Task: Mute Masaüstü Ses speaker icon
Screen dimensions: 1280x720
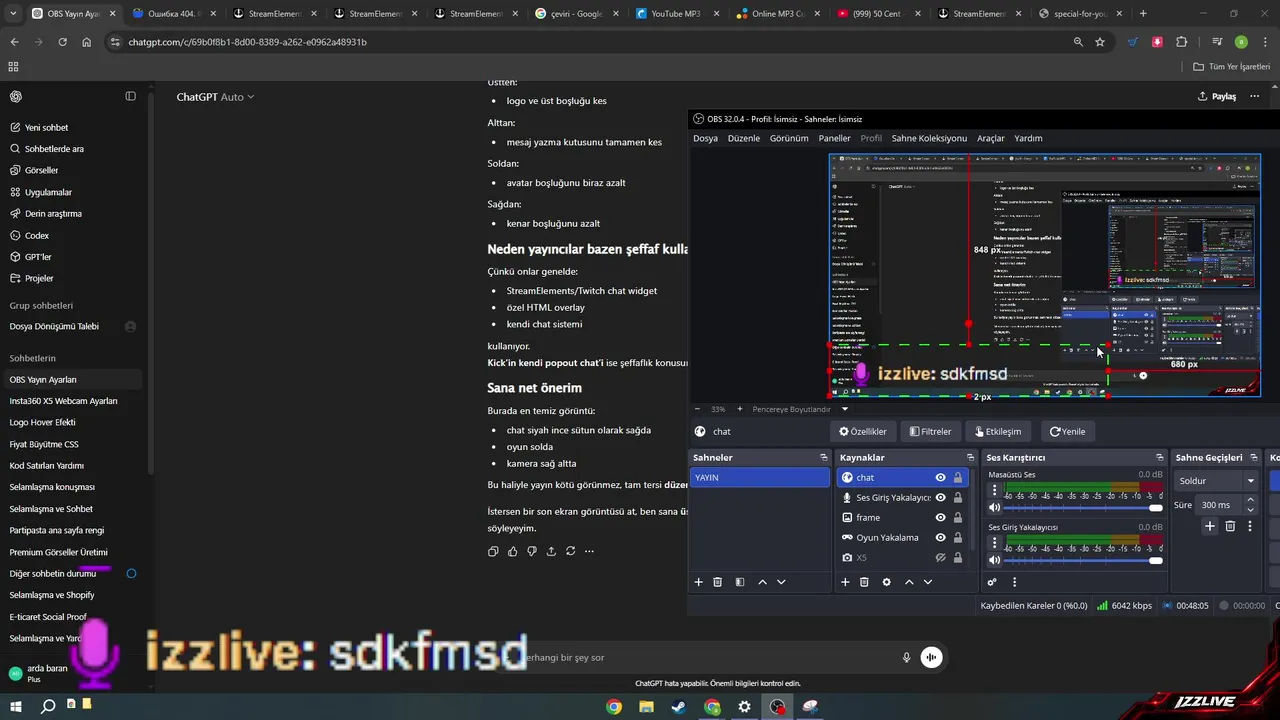Action: tap(994, 507)
